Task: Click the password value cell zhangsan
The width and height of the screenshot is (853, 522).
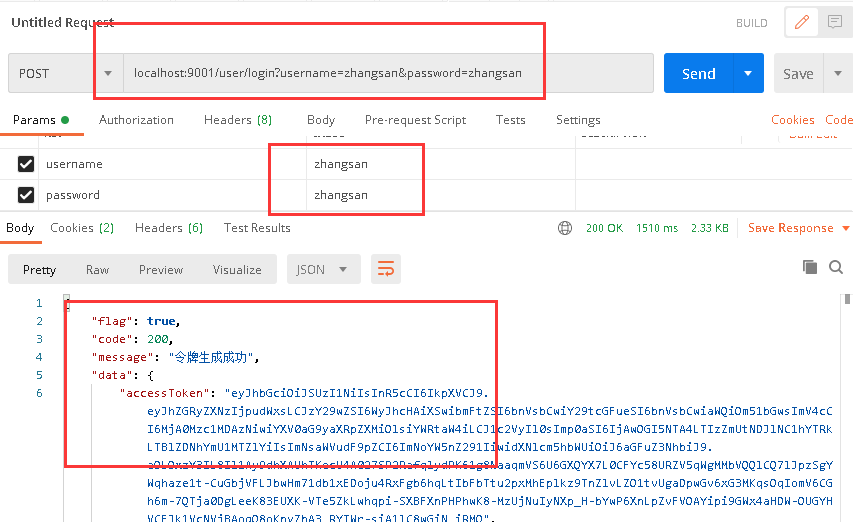Action: coord(441,195)
